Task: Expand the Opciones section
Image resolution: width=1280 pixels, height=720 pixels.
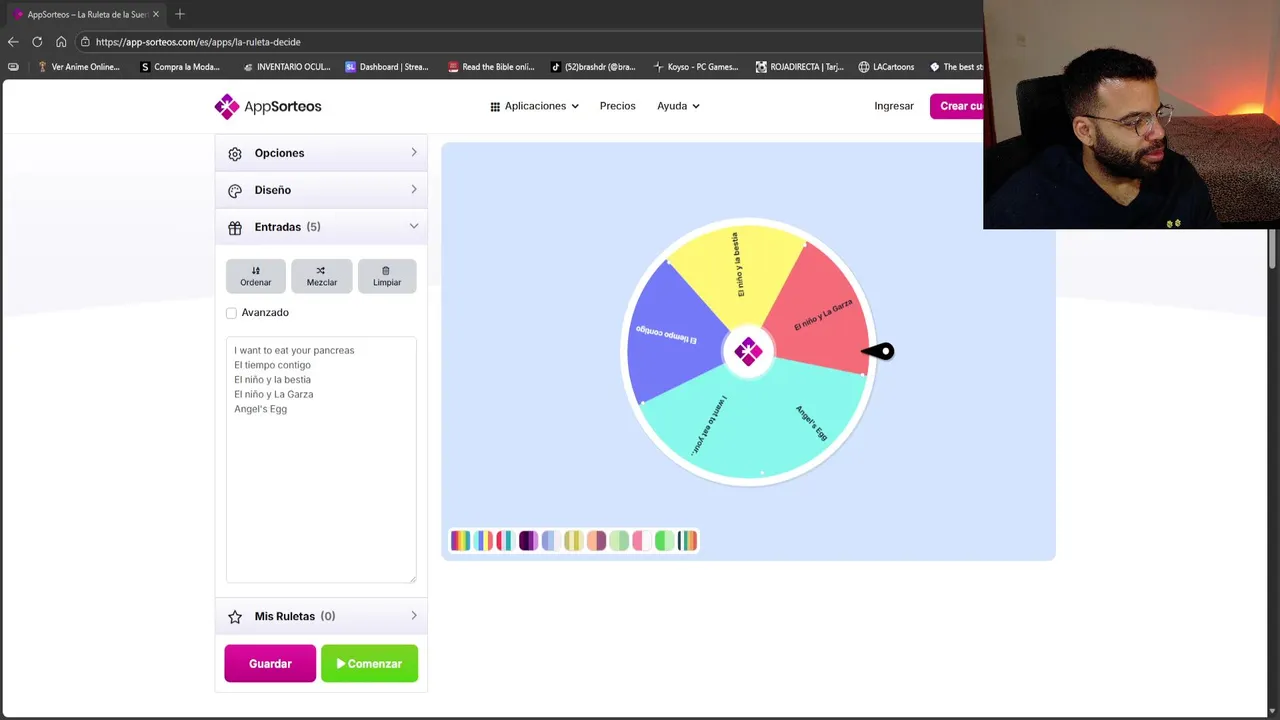Action: click(x=321, y=153)
